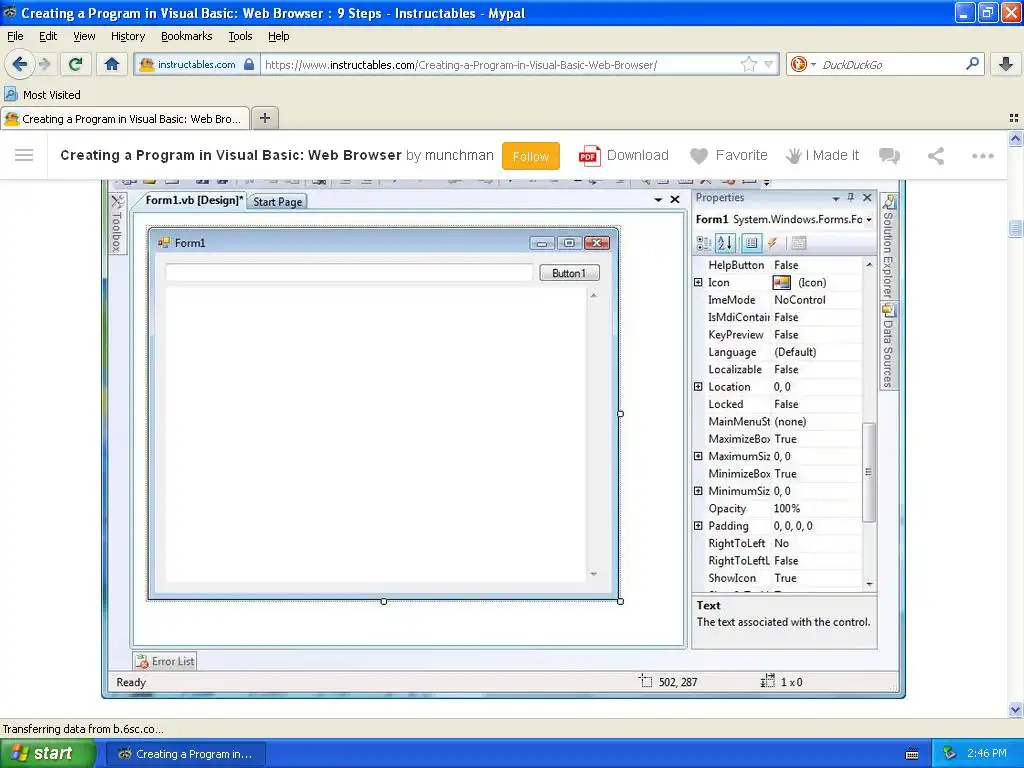Open the Properties panel window position dropdown

(835, 198)
